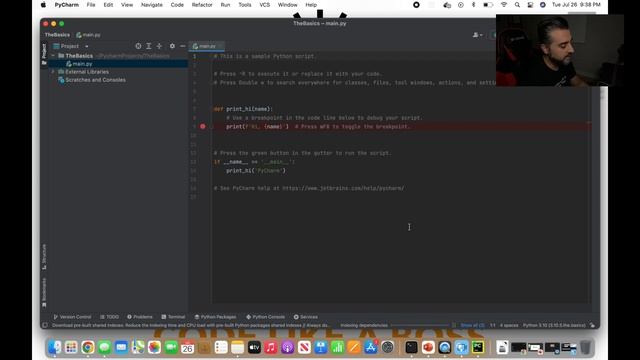The height and width of the screenshot is (360, 640).
Task: Select opened file locator icon in Project panel
Action: coord(138,46)
